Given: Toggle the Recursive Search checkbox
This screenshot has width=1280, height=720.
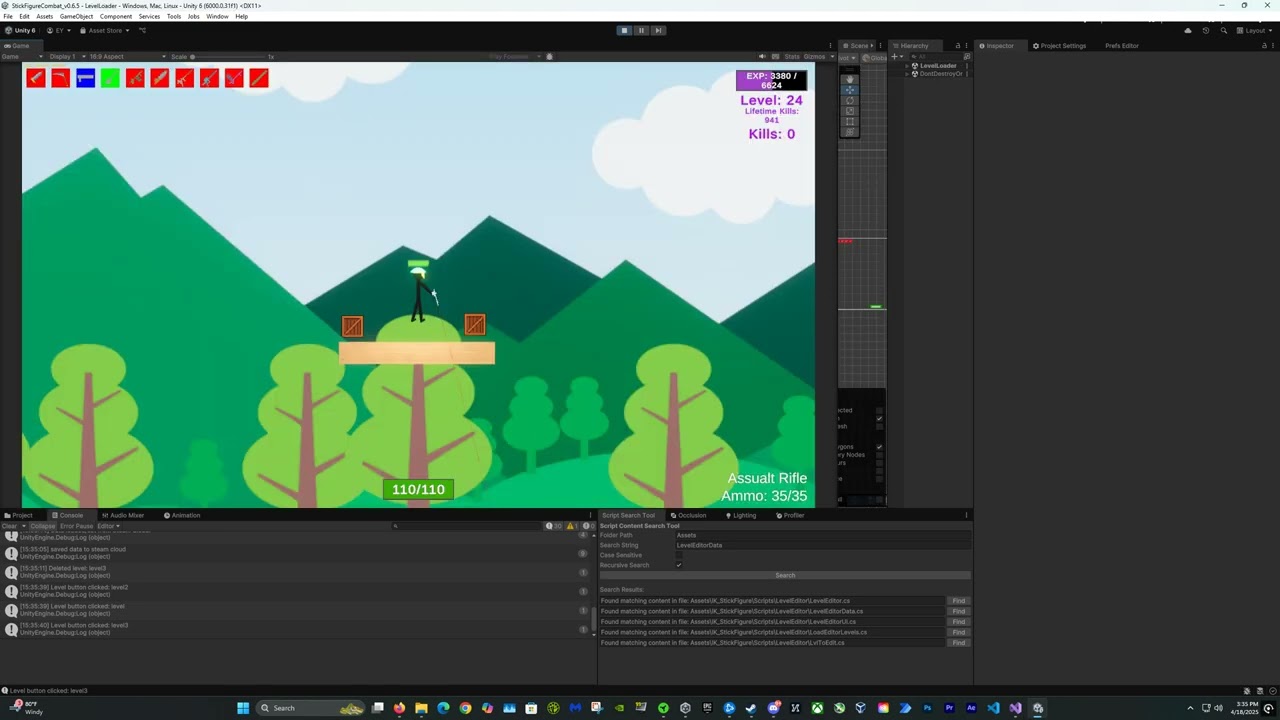Looking at the screenshot, I should [678, 565].
